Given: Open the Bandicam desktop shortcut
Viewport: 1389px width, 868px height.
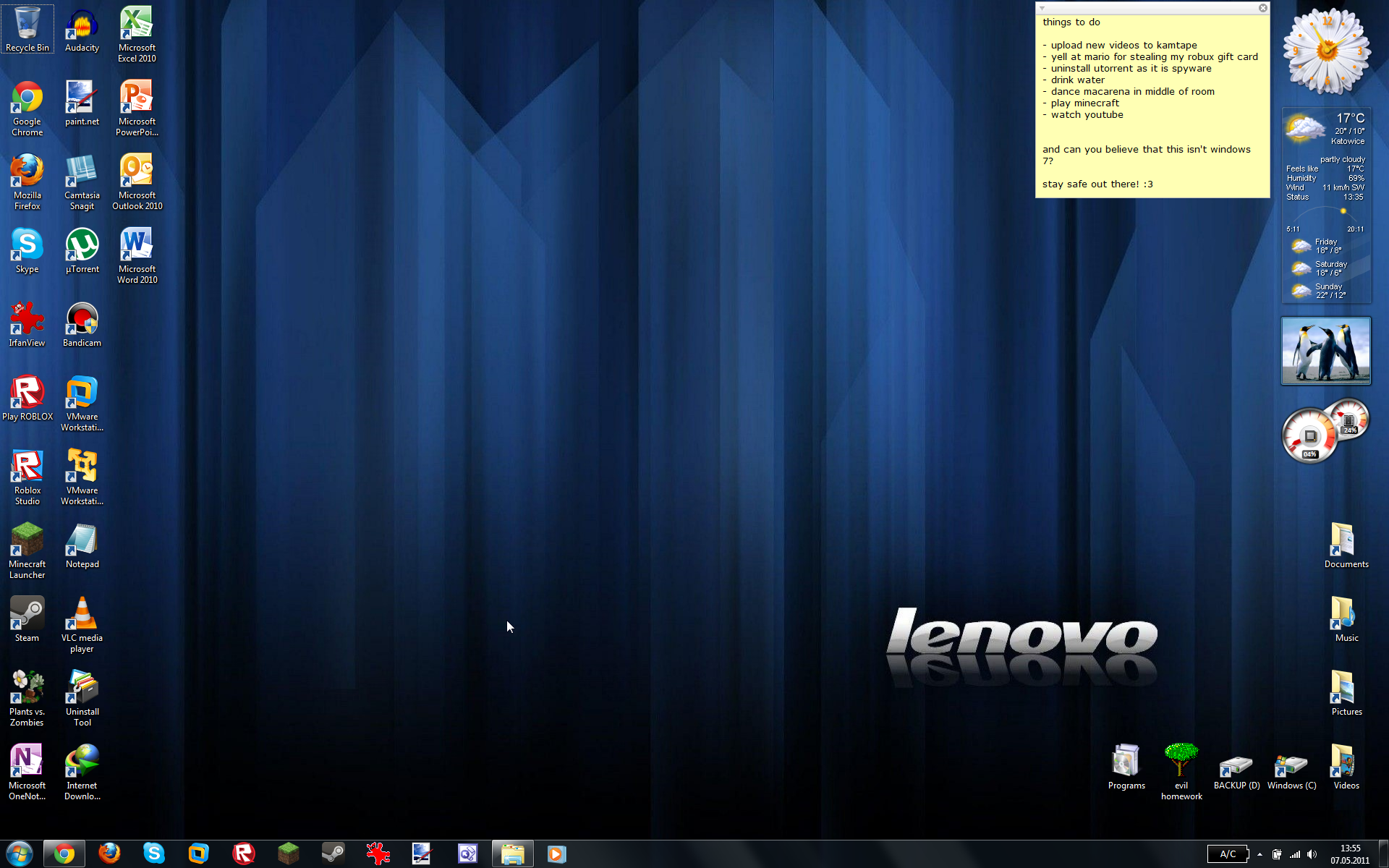Looking at the screenshot, I should [x=82, y=324].
